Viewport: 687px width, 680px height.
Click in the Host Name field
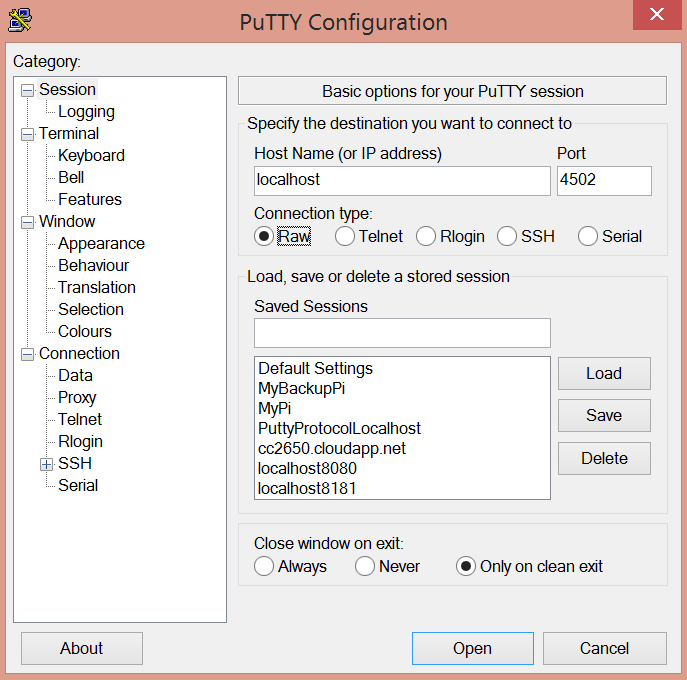[x=402, y=180]
